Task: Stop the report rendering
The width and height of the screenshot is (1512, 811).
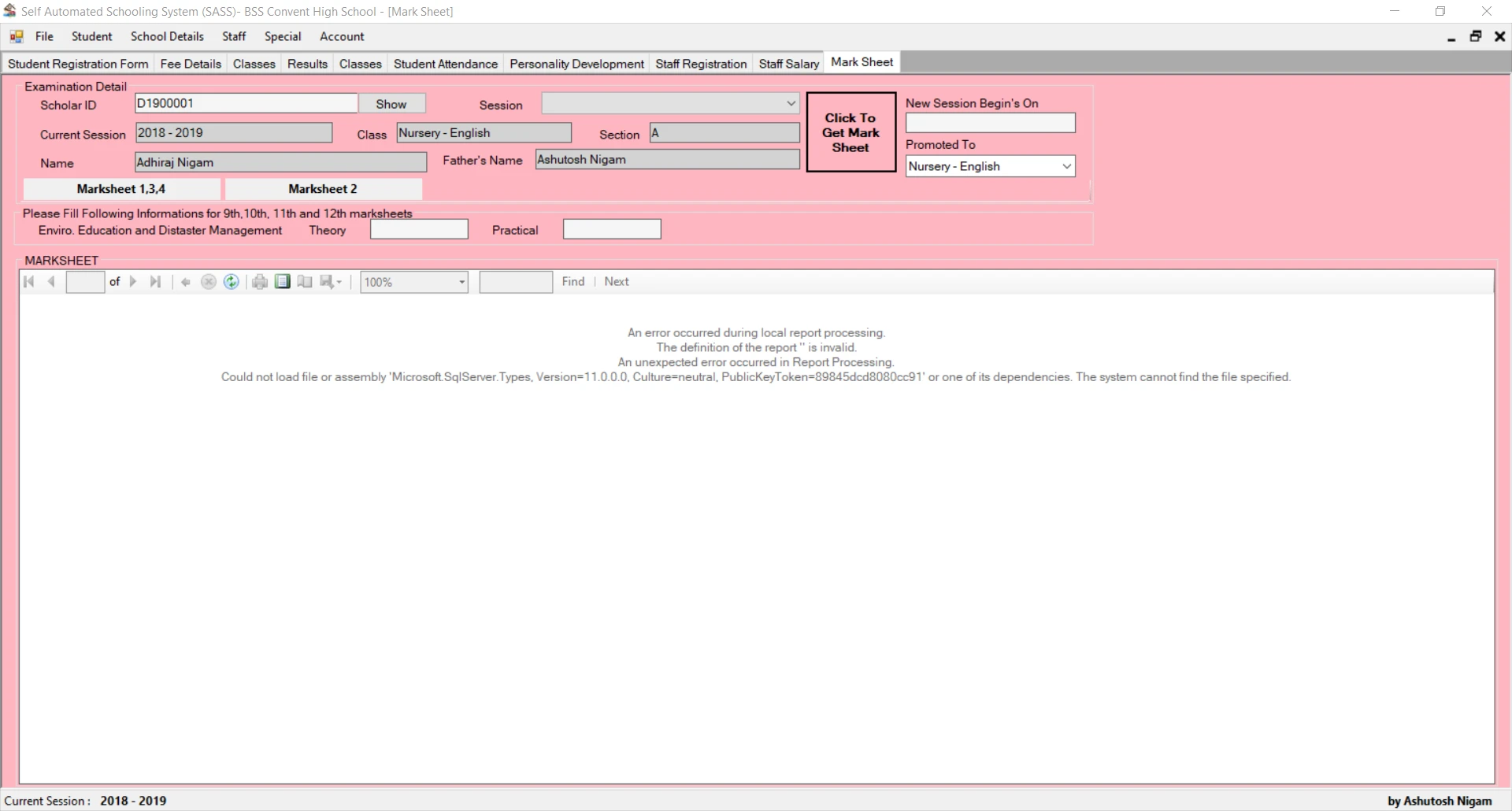Action: point(208,282)
